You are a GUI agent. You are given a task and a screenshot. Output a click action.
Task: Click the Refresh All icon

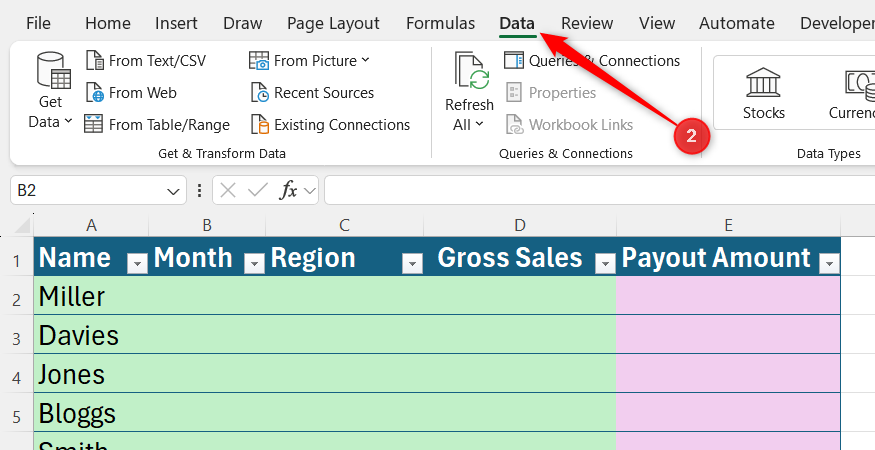click(472, 72)
